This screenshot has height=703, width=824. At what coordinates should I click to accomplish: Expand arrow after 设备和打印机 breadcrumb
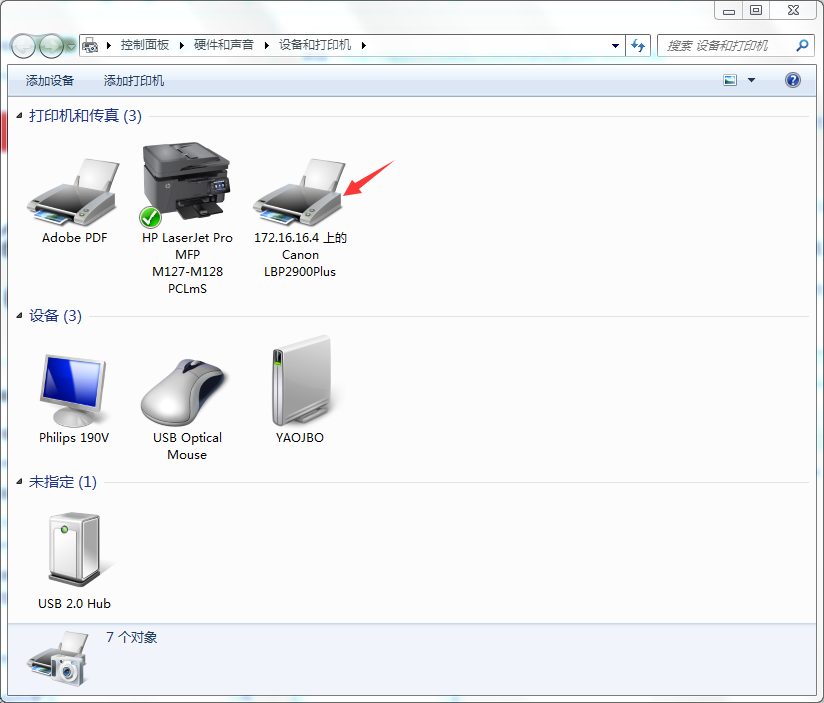[x=363, y=46]
